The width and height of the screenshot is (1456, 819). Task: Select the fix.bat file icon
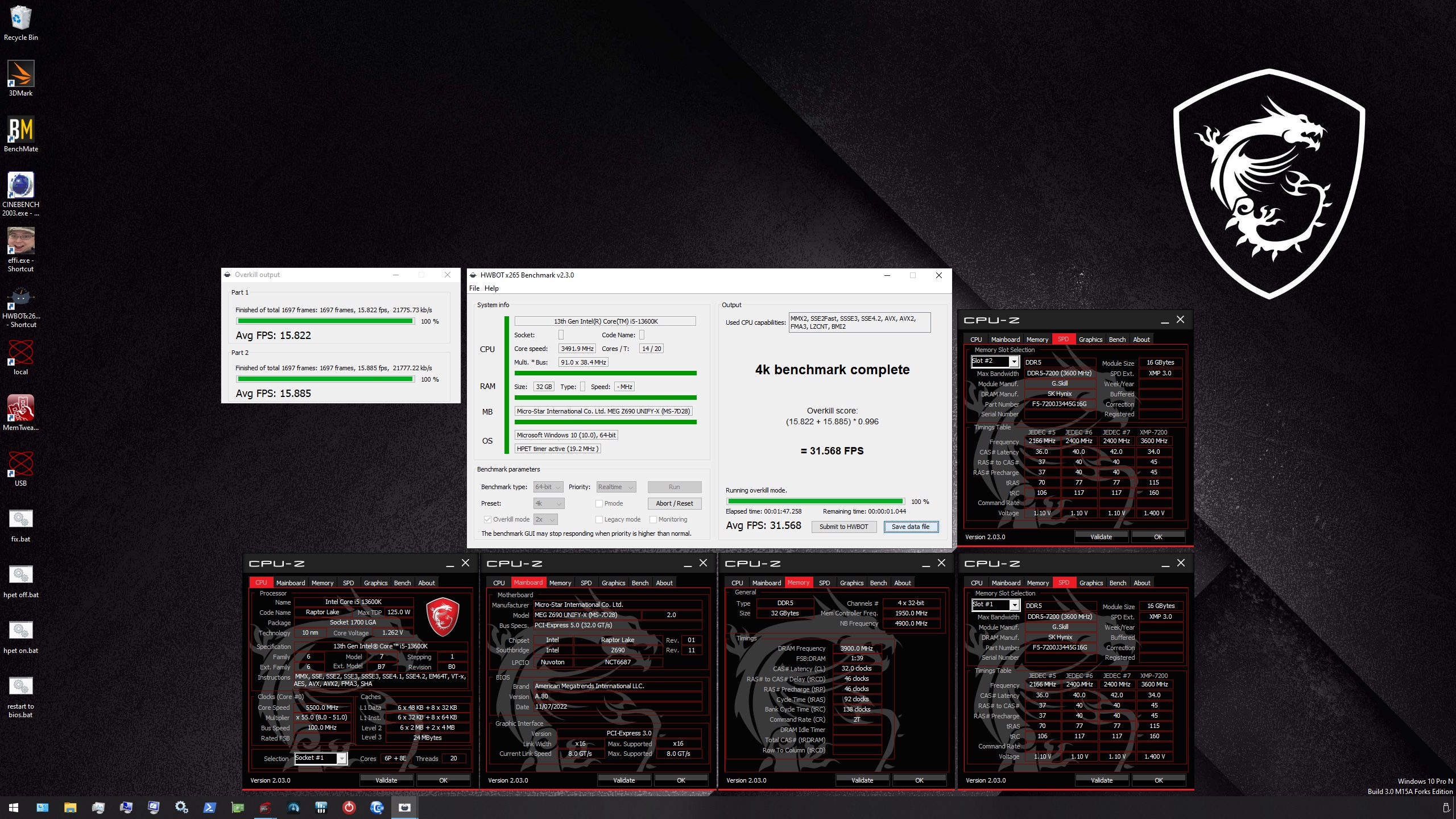pyautogui.click(x=20, y=524)
